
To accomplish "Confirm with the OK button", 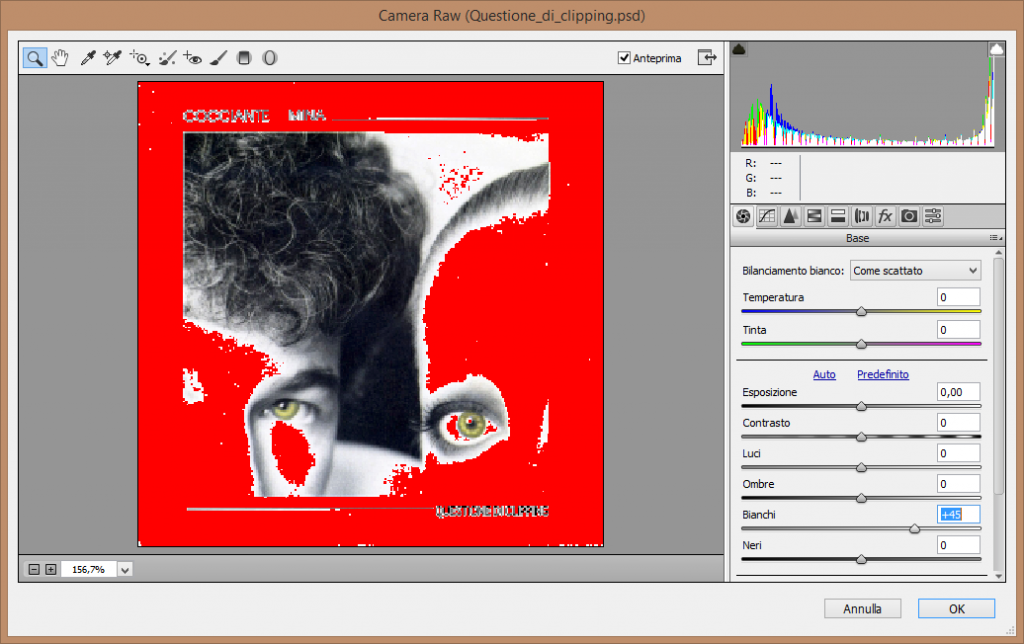I will point(957,609).
